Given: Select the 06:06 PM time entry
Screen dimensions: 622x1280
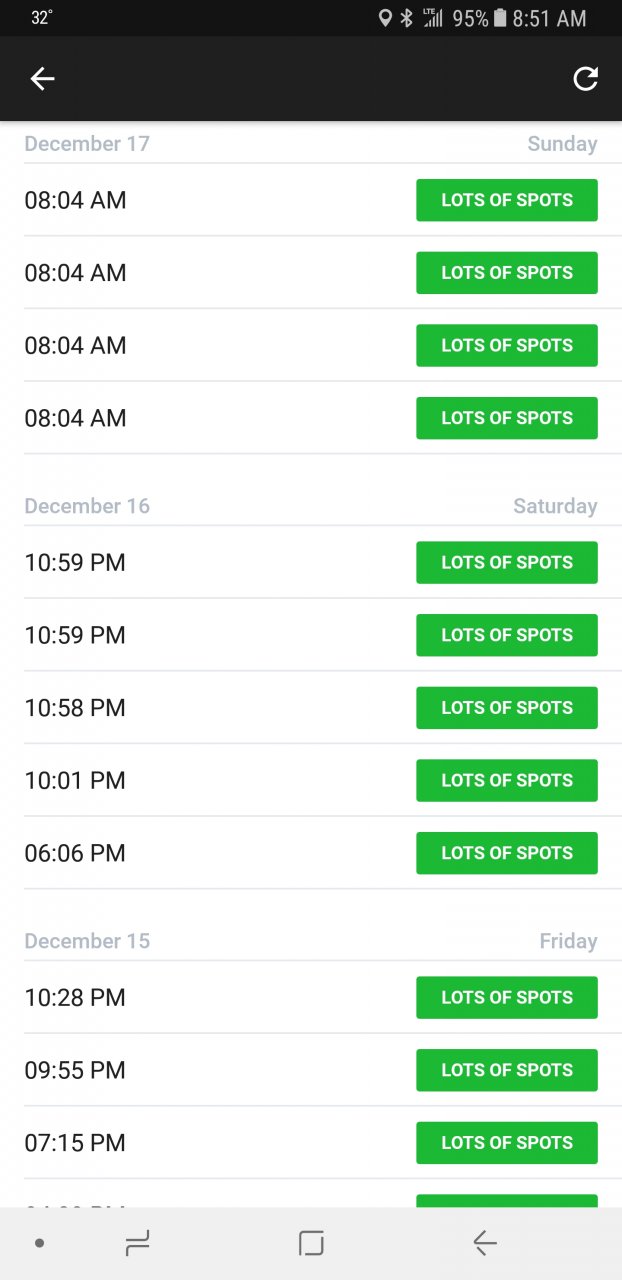Looking at the screenshot, I should 75,853.
